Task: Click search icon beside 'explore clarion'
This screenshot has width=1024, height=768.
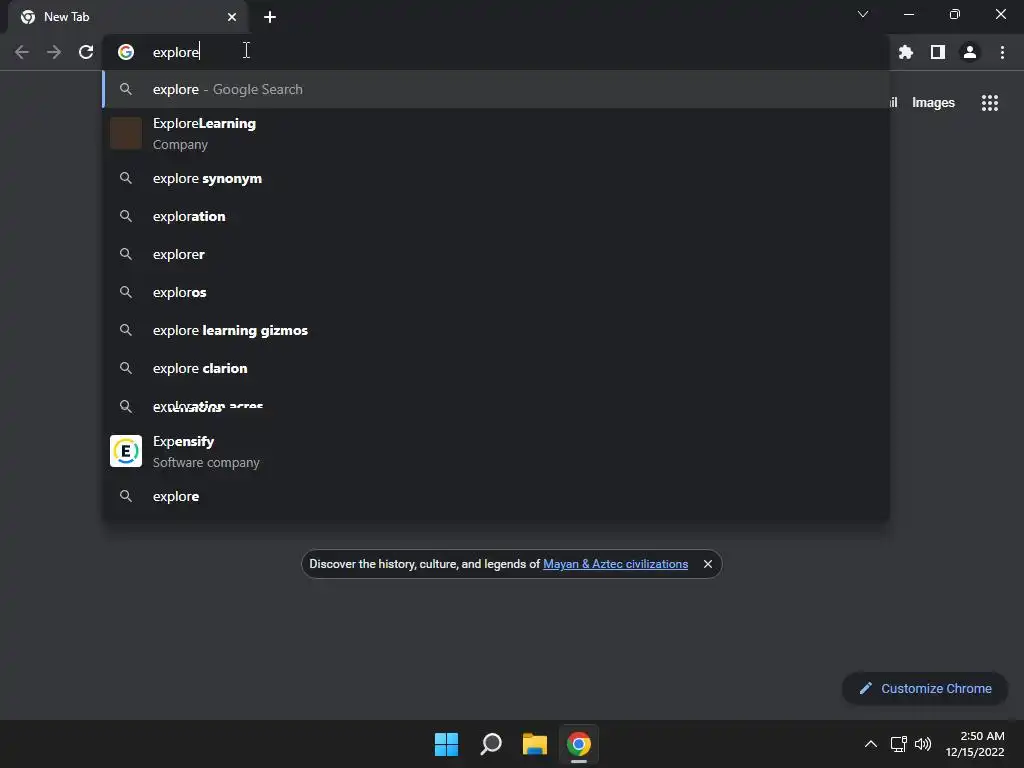Action: click(x=126, y=368)
